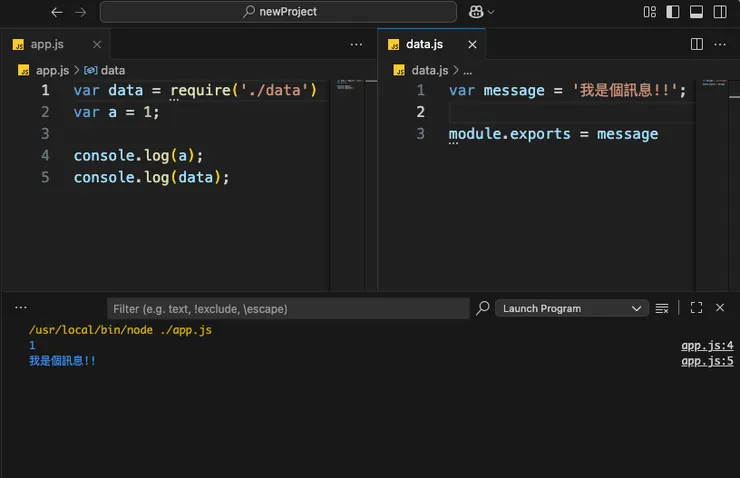Click console output '1'
740x478 pixels.
pyautogui.click(x=32, y=345)
